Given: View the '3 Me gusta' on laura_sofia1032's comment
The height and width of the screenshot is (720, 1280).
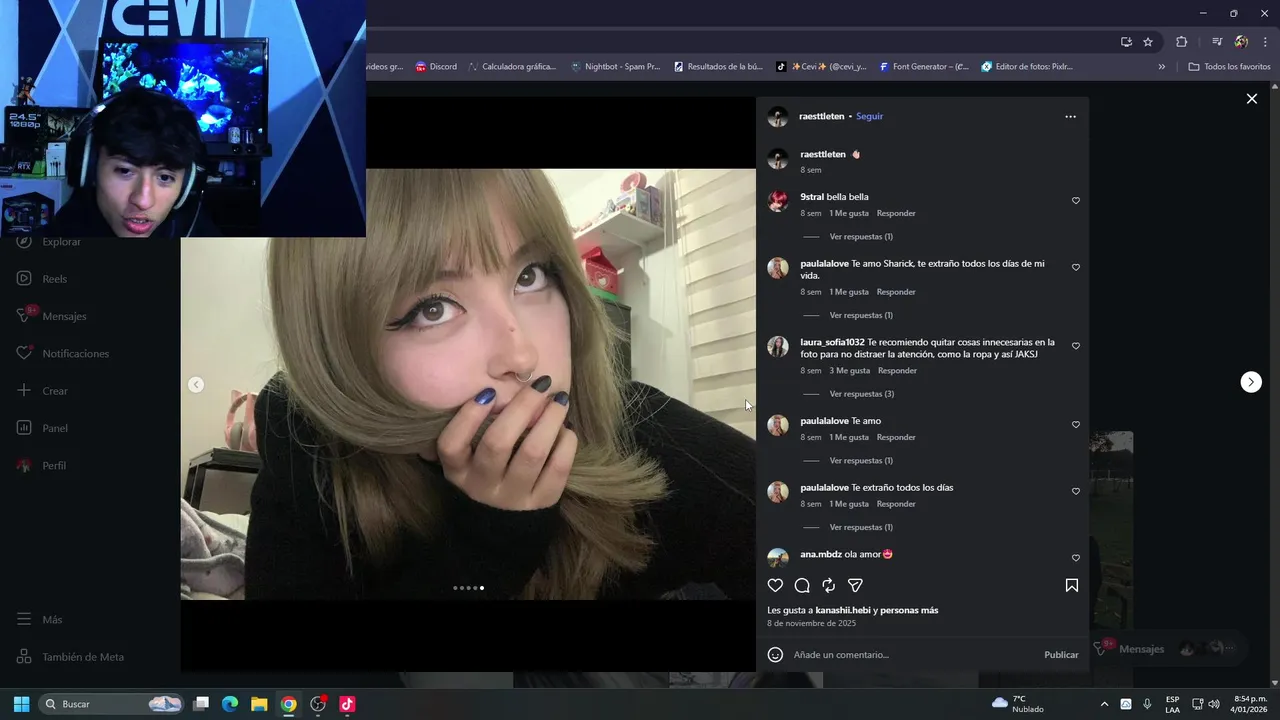Looking at the screenshot, I should point(849,371).
